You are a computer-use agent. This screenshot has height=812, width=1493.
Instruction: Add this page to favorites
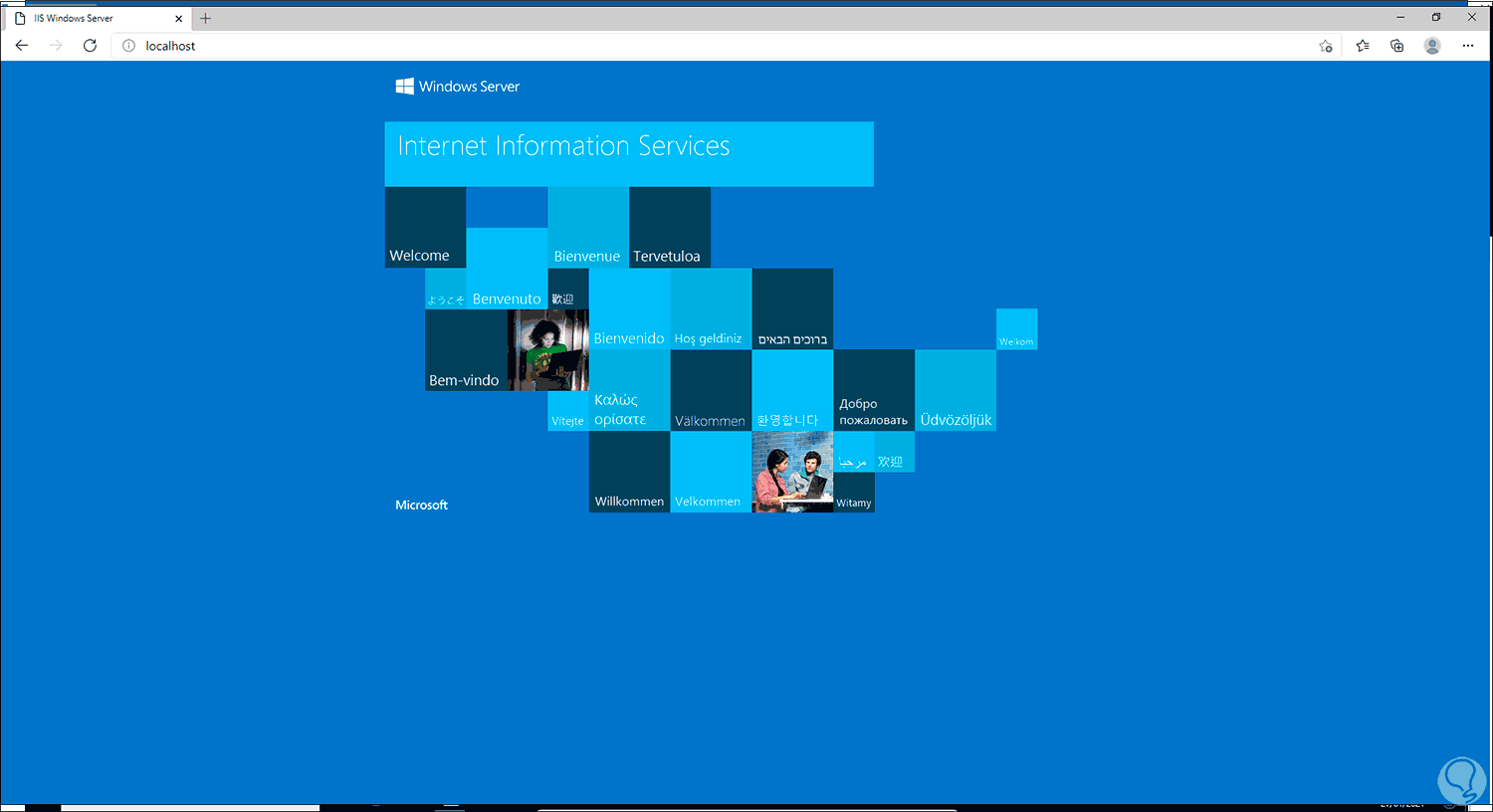(x=1326, y=46)
